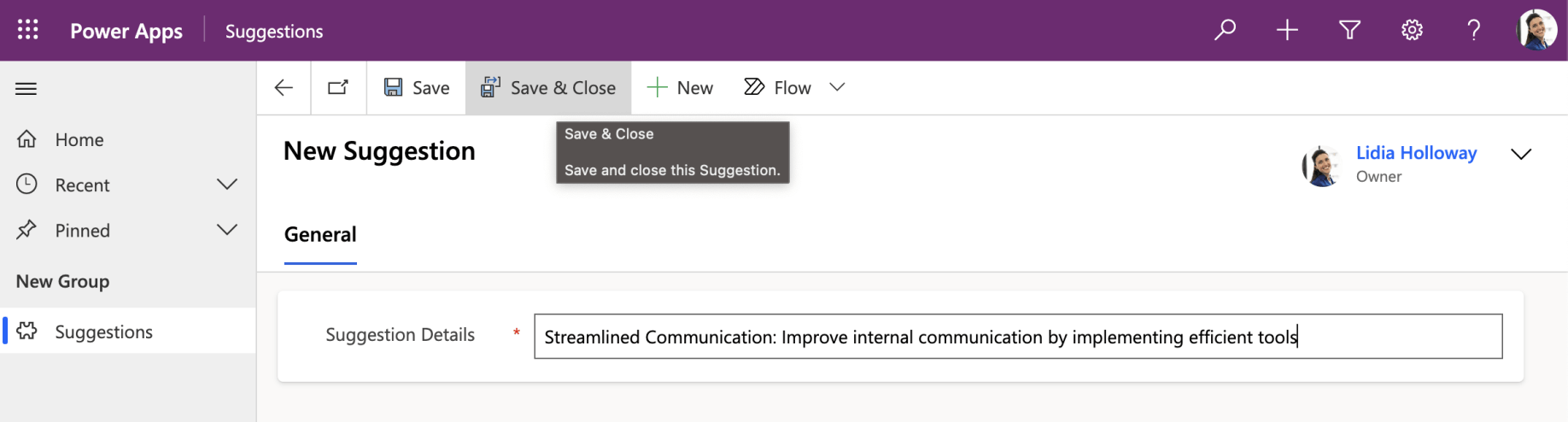Collapse the hamburger navigation menu
The height and width of the screenshot is (422, 1568).
tap(26, 88)
